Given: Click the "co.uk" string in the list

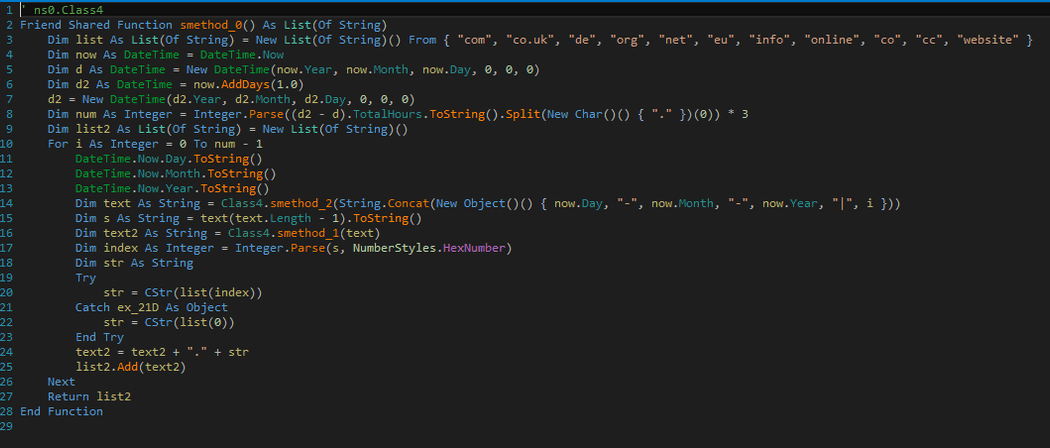Looking at the screenshot, I should (x=532, y=40).
